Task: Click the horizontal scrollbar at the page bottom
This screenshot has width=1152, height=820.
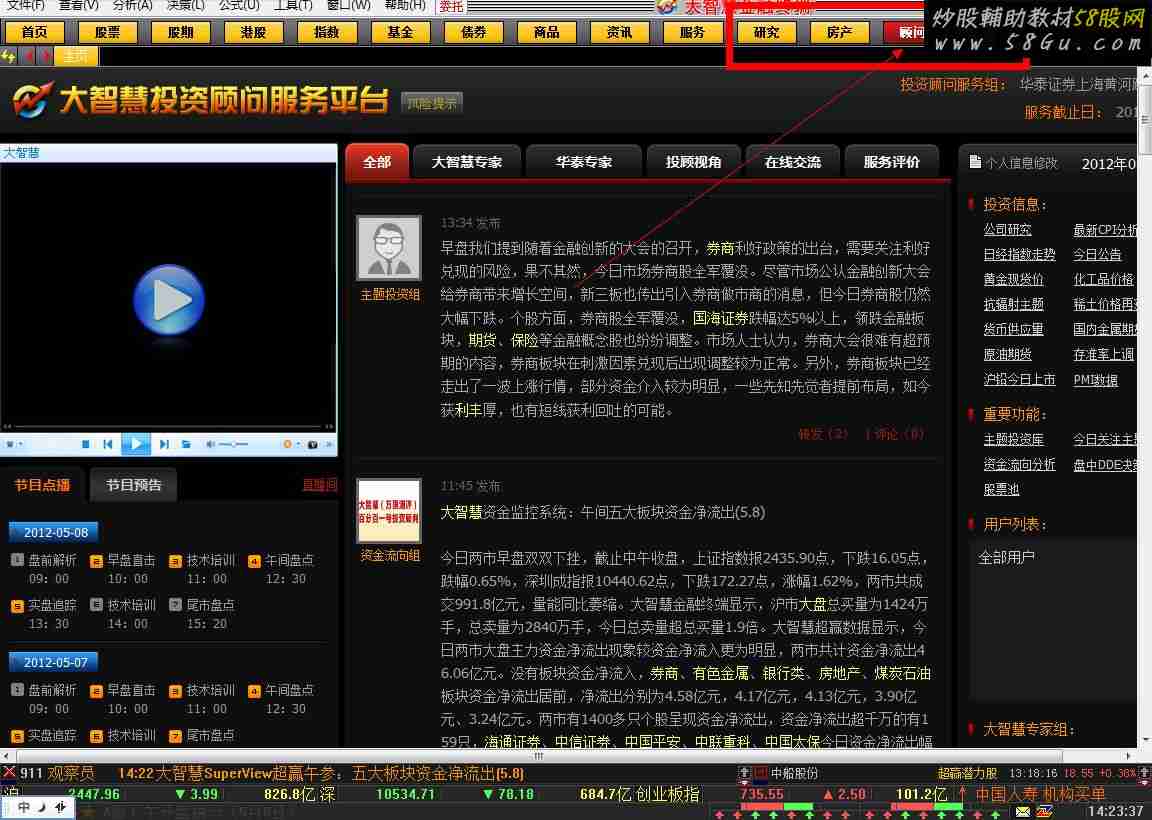Action: click(x=537, y=756)
